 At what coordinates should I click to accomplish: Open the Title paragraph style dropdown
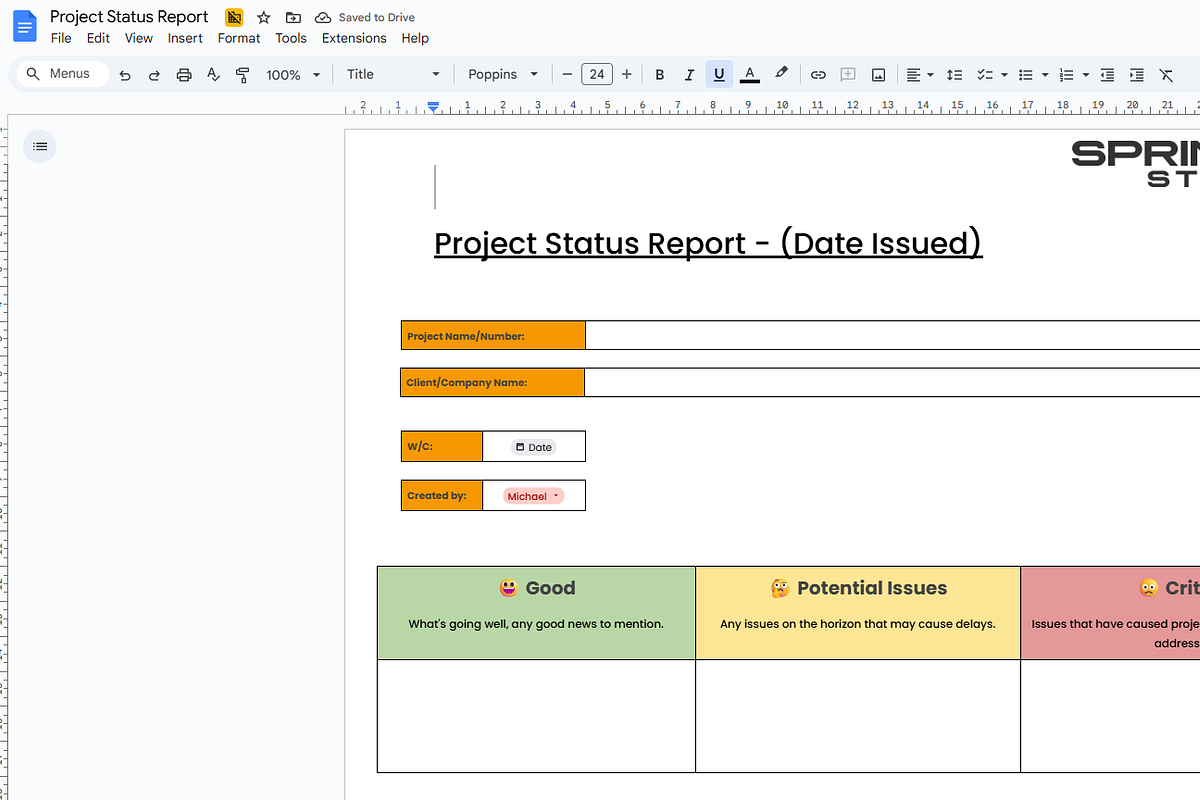coord(393,75)
